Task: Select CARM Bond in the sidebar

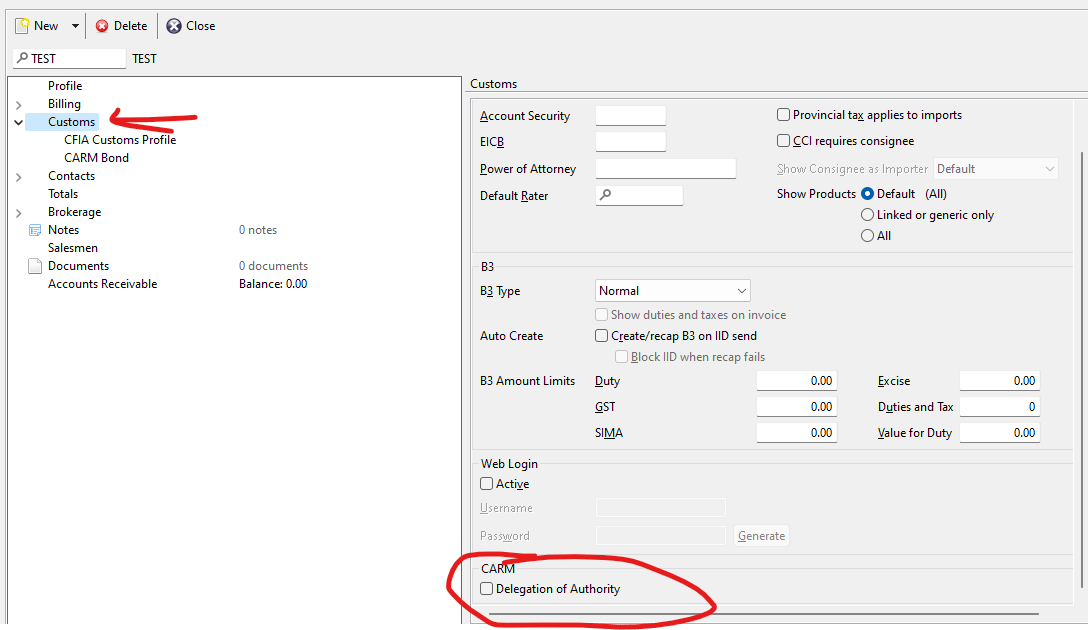Action: [96, 157]
